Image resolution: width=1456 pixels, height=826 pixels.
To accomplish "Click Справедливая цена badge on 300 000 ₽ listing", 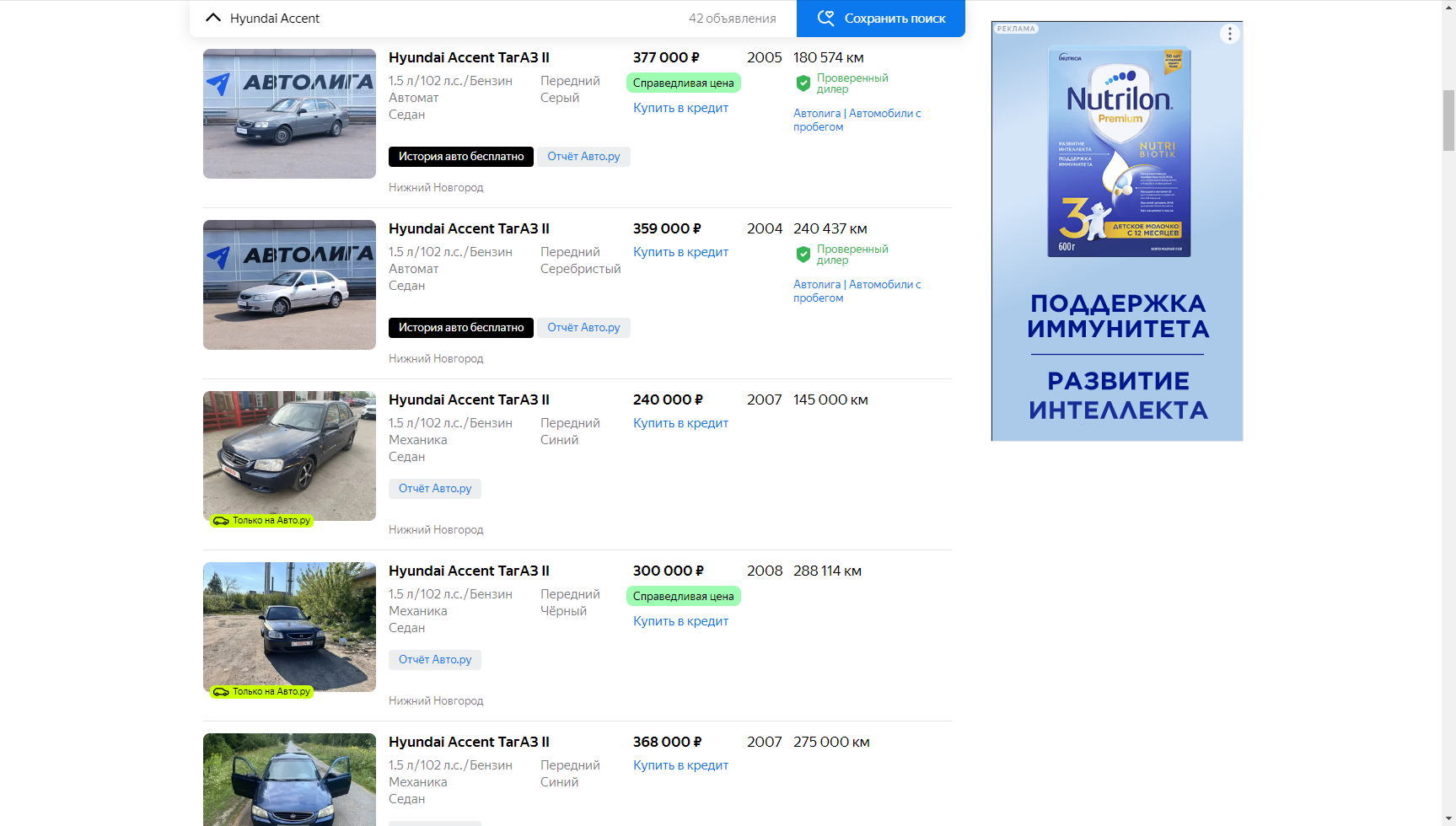I will (x=684, y=596).
